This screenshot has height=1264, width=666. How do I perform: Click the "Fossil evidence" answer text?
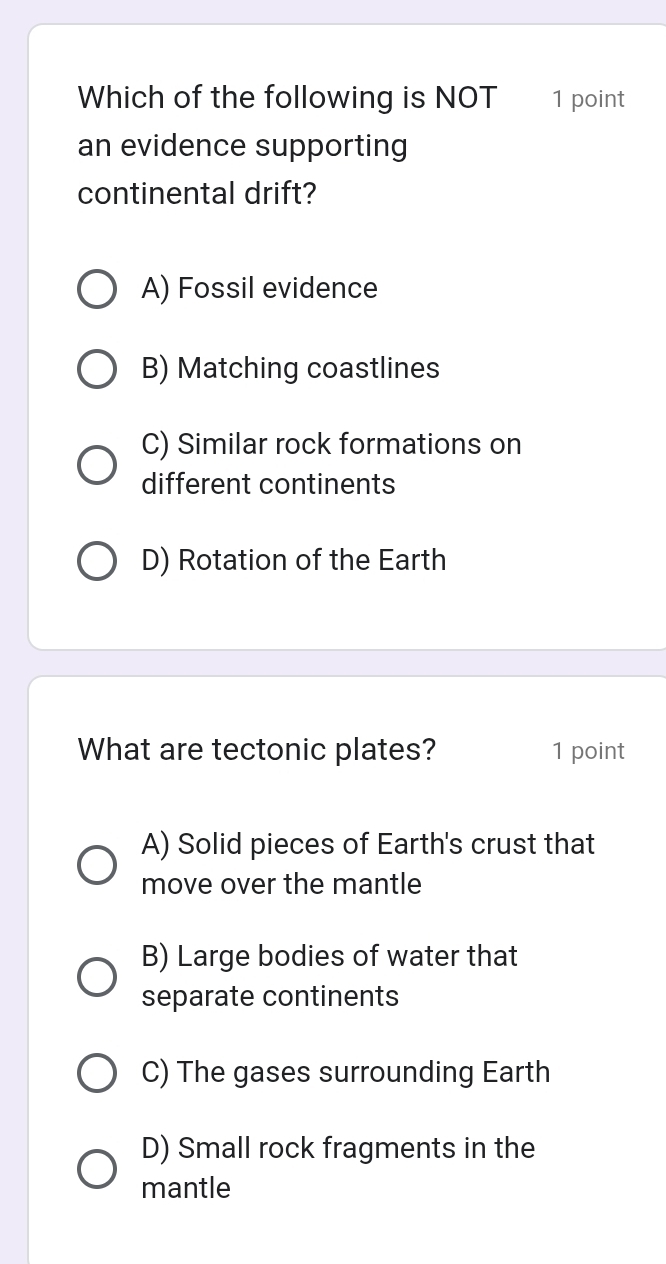click(x=260, y=289)
